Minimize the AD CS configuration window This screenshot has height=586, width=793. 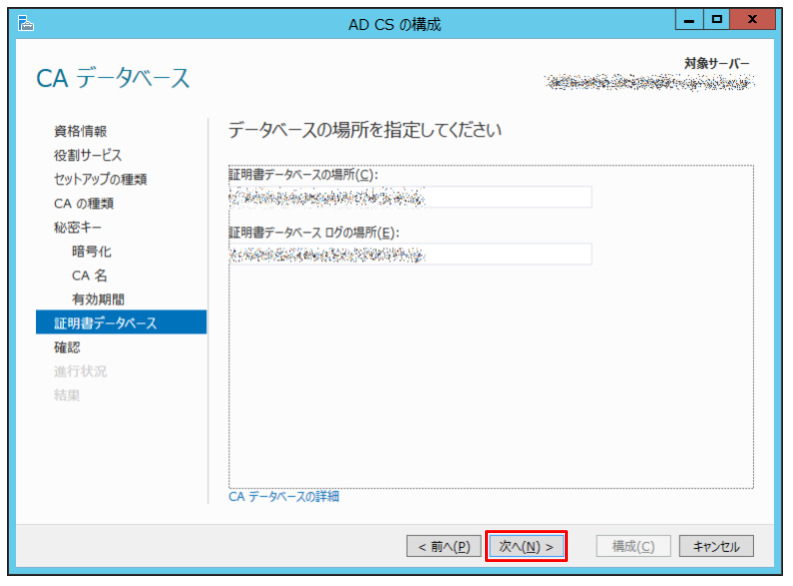689,20
